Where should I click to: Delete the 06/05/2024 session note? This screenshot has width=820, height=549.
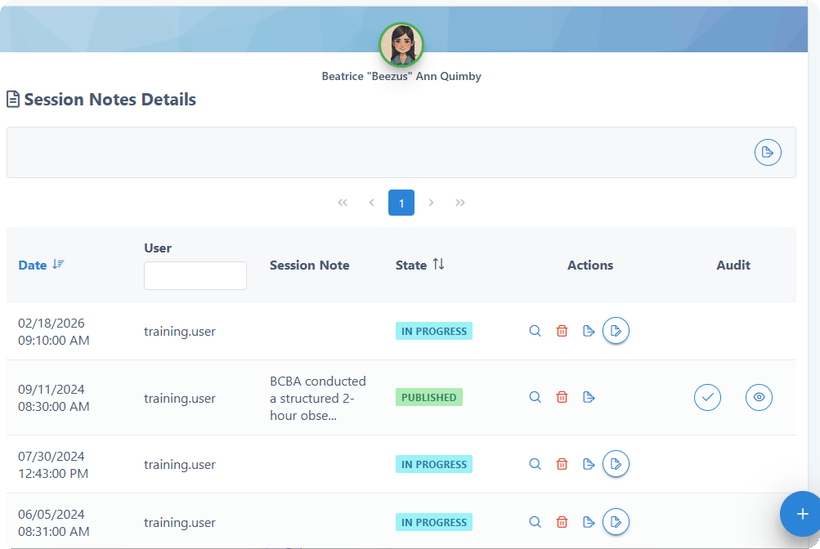point(562,522)
